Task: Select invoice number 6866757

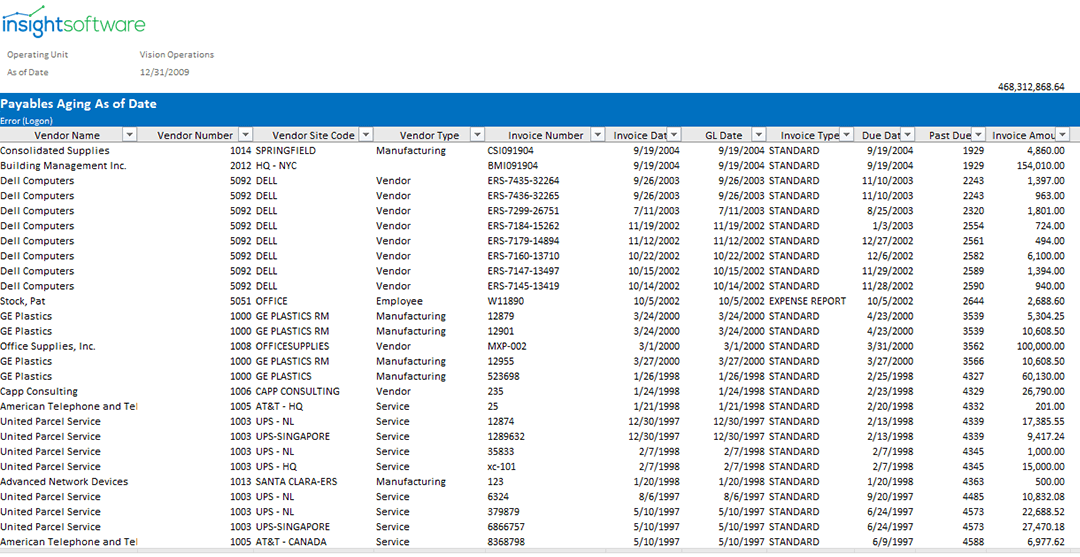Action: (x=506, y=527)
